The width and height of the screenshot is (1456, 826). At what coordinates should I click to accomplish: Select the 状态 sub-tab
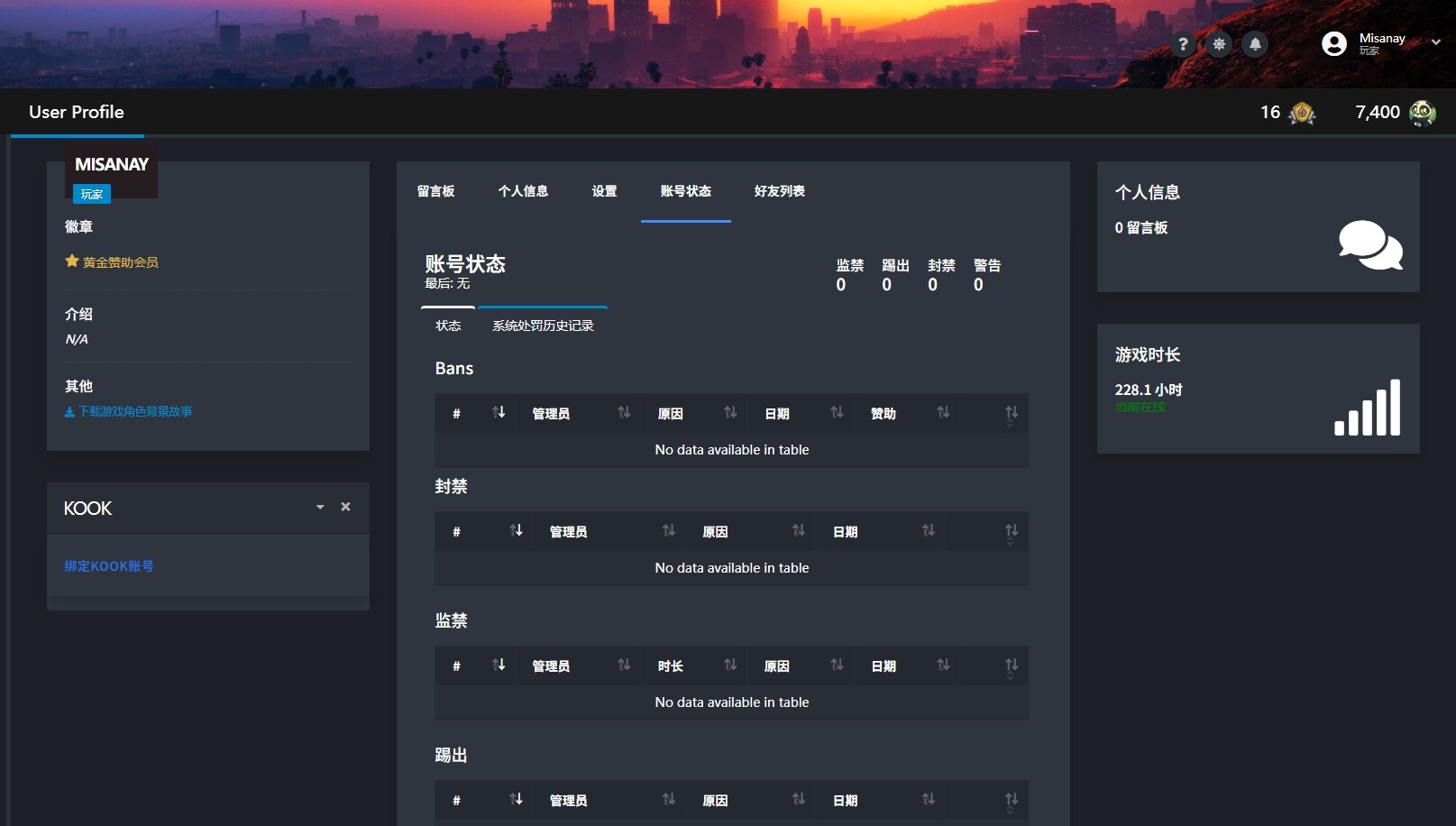click(x=448, y=326)
